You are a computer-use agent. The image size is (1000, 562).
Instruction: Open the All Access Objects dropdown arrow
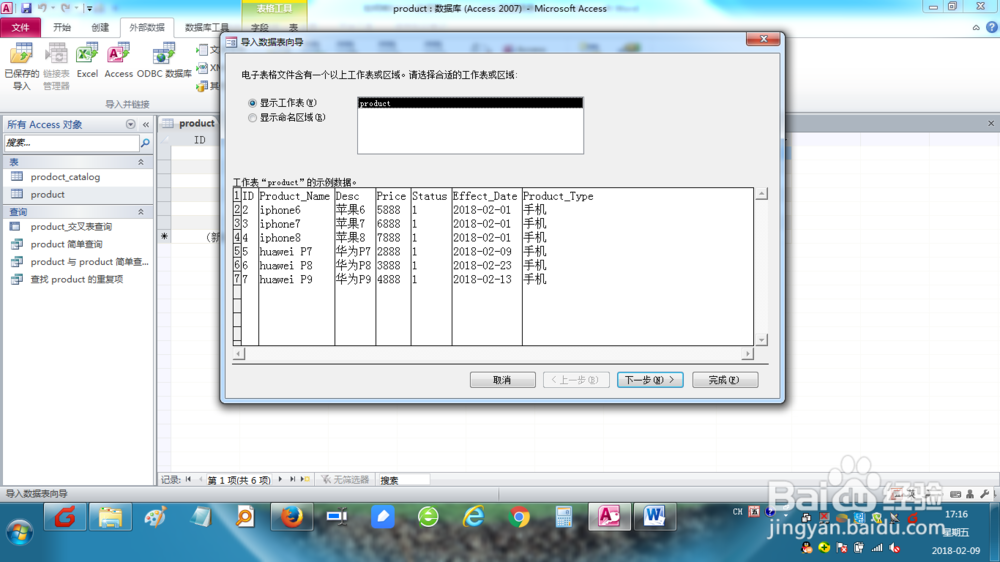click(x=130, y=124)
